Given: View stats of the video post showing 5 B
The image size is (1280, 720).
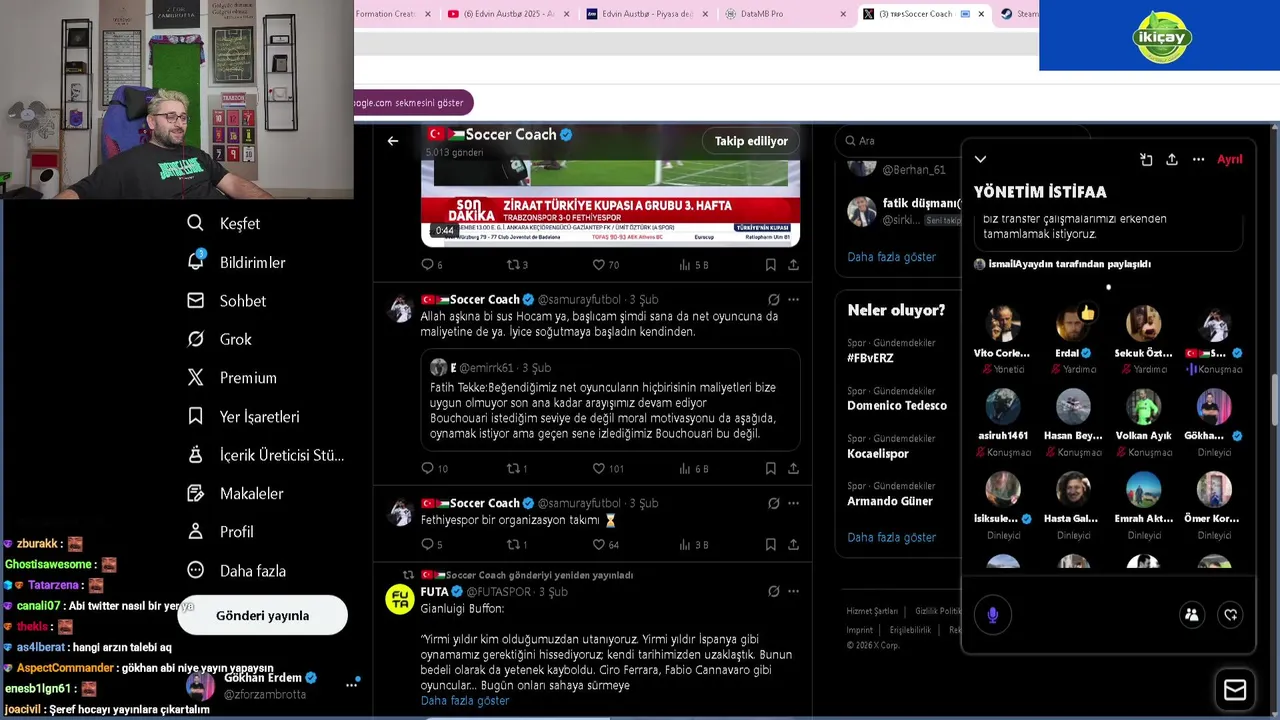Looking at the screenshot, I should tap(693, 265).
